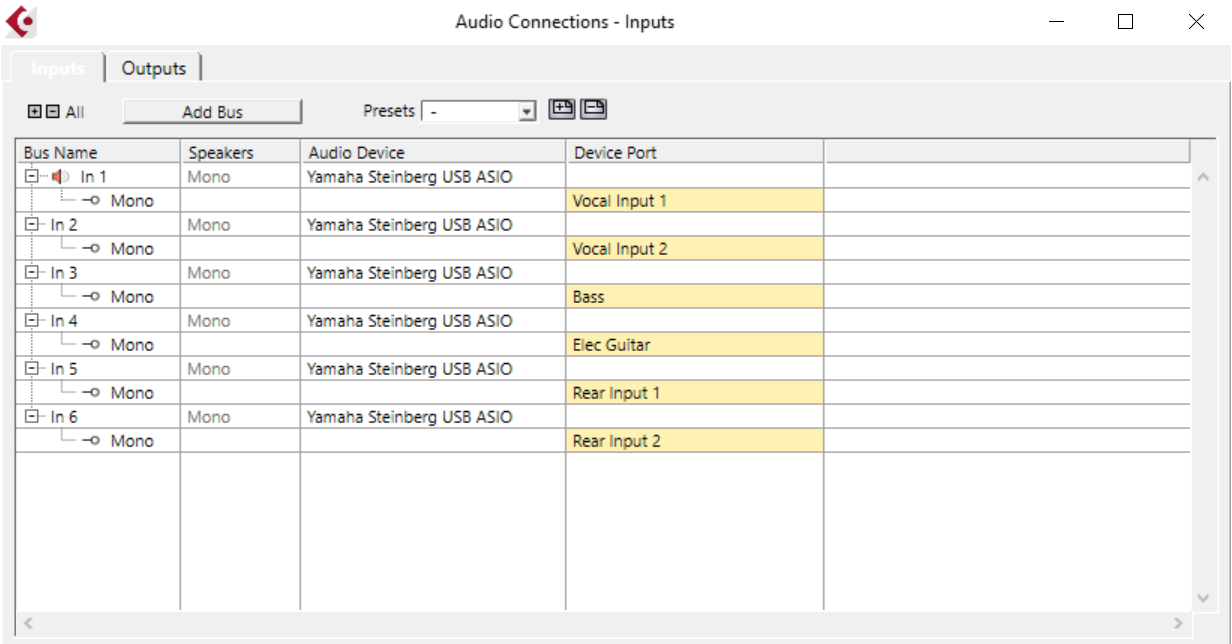The width and height of the screenshot is (1232, 644).
Task: Choose the Elec Guitar device port cell
Action: pos(694,345)
